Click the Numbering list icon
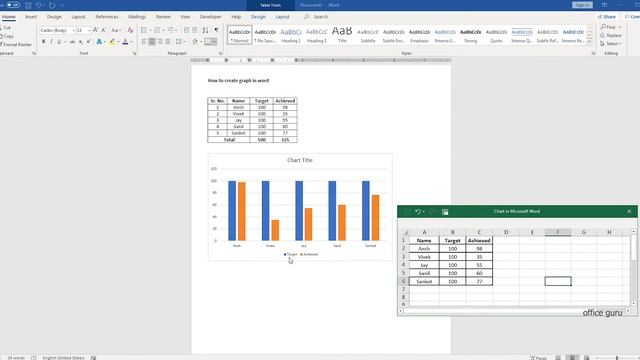The width and height of the screenshot is (640, 360). click(x=157, y=30)
